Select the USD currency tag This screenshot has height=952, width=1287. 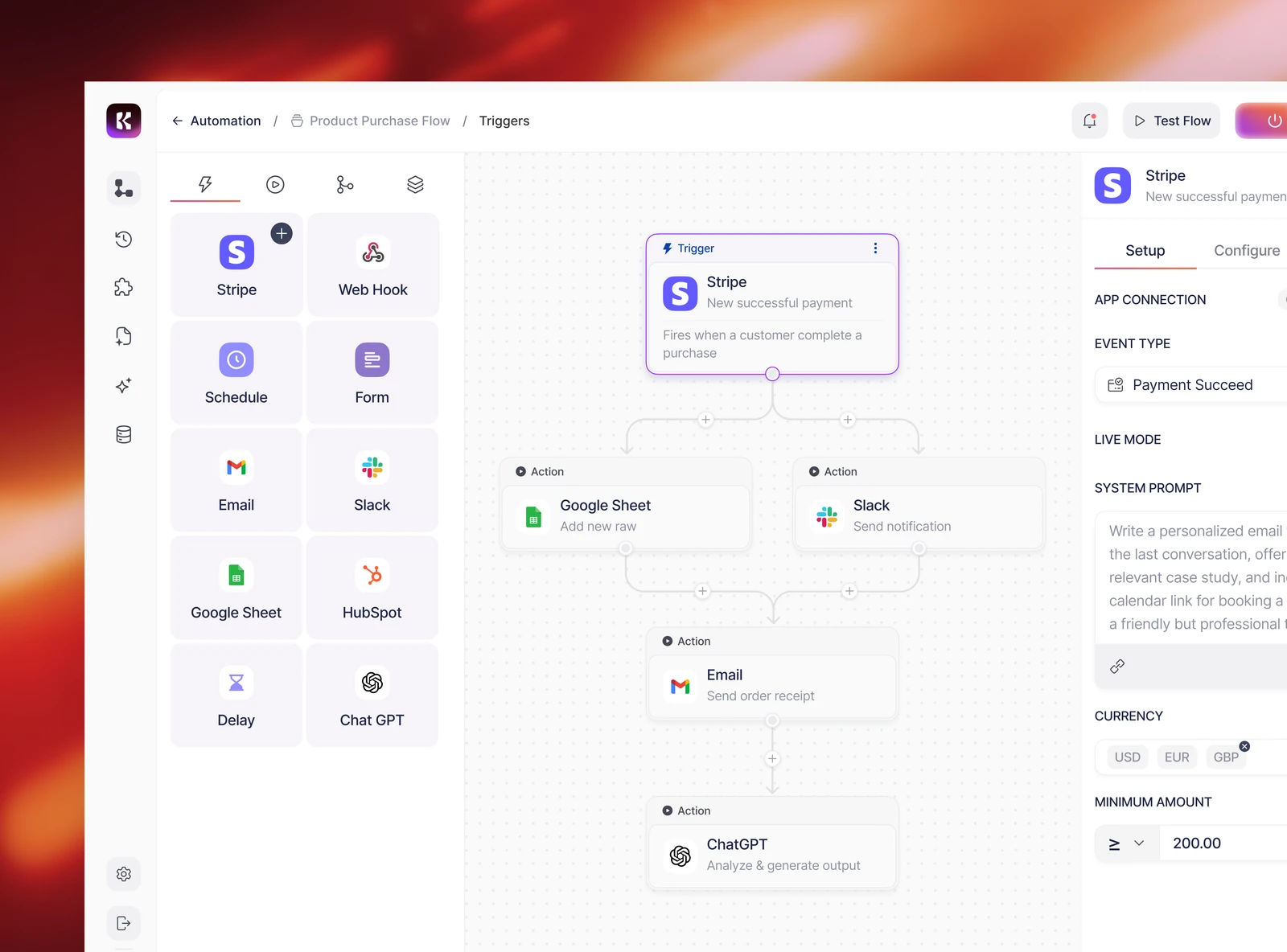1127,757
